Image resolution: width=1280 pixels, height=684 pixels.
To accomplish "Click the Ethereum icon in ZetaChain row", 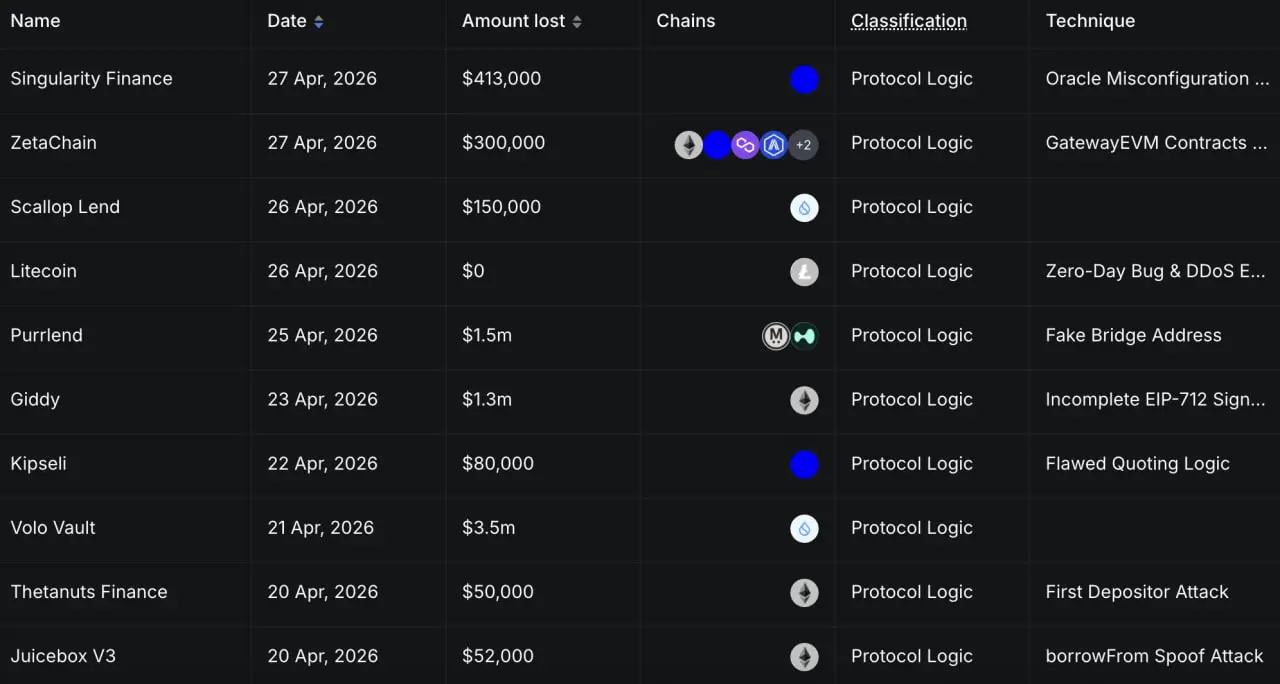I will [x=688, y=145].
